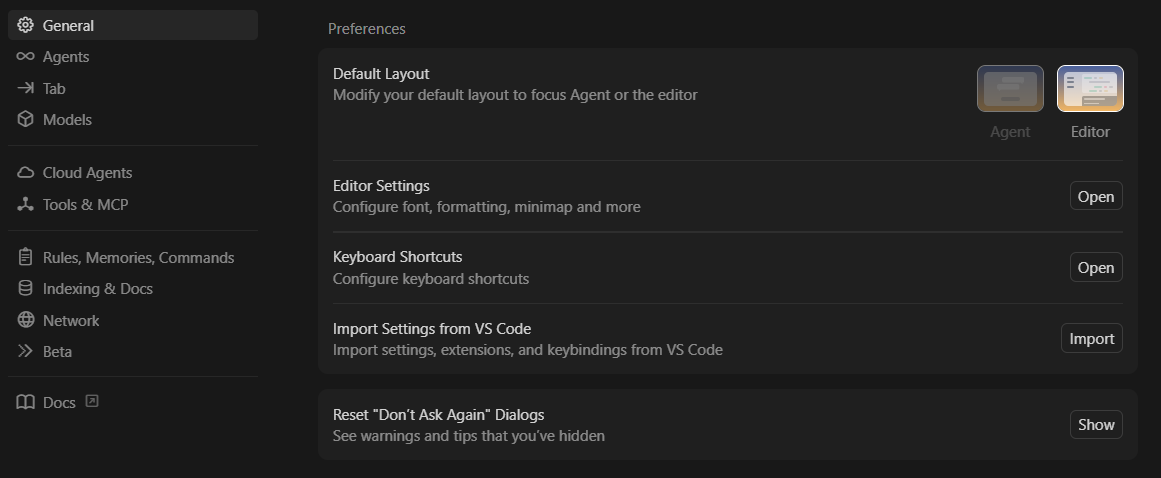Switch to the Agents settings section
Screen dimensions: 1161x478
133,56
